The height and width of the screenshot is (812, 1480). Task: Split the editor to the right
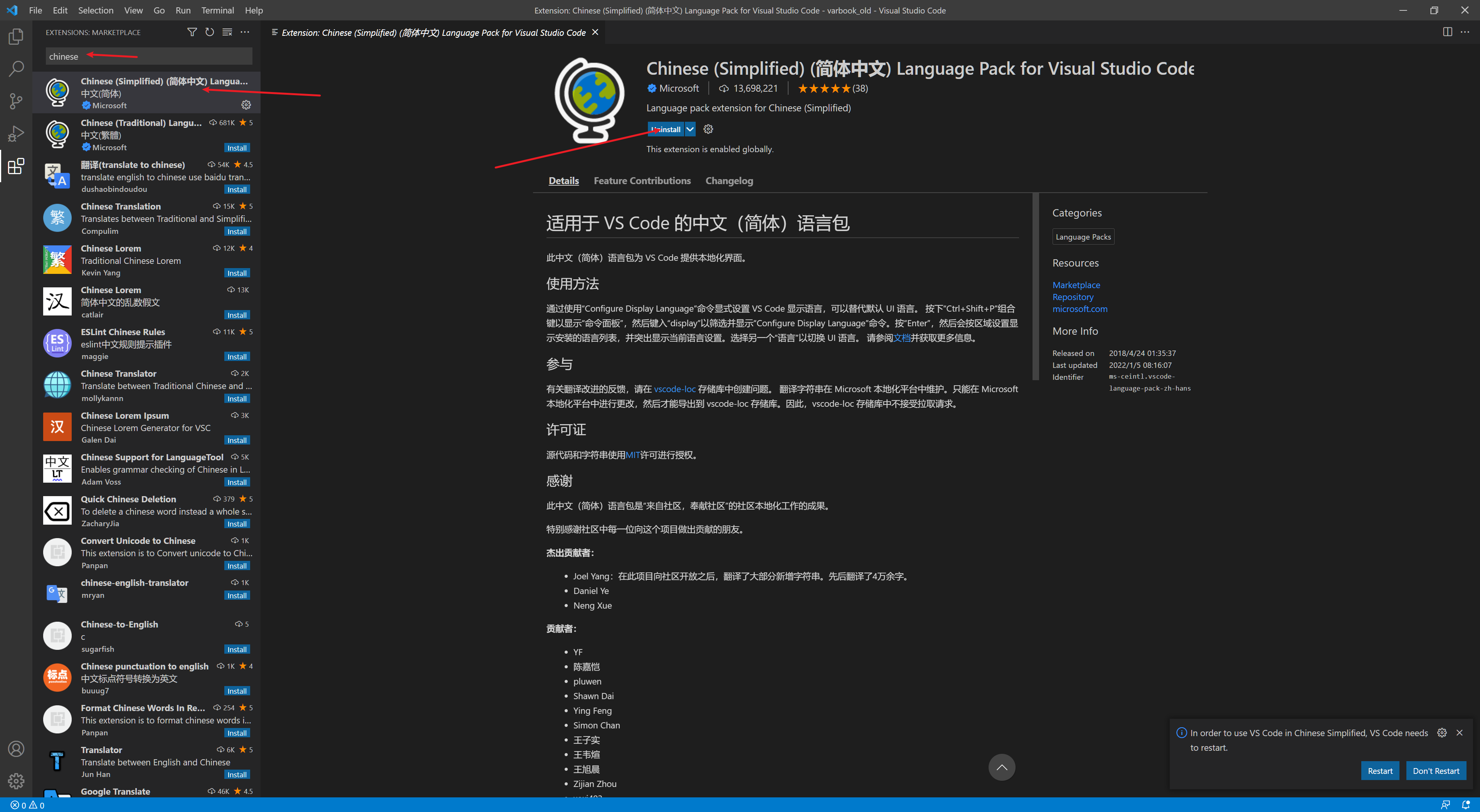coord(1447,32)
